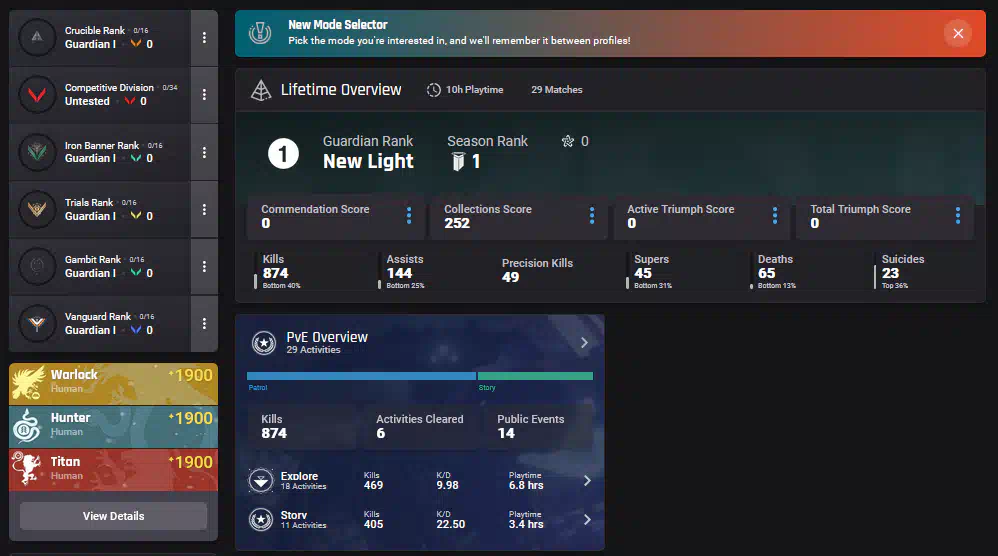The height and width of the screenshot is (556, 998).
Task: Click the Commendation Score card
Action: (x=335, y=216)
